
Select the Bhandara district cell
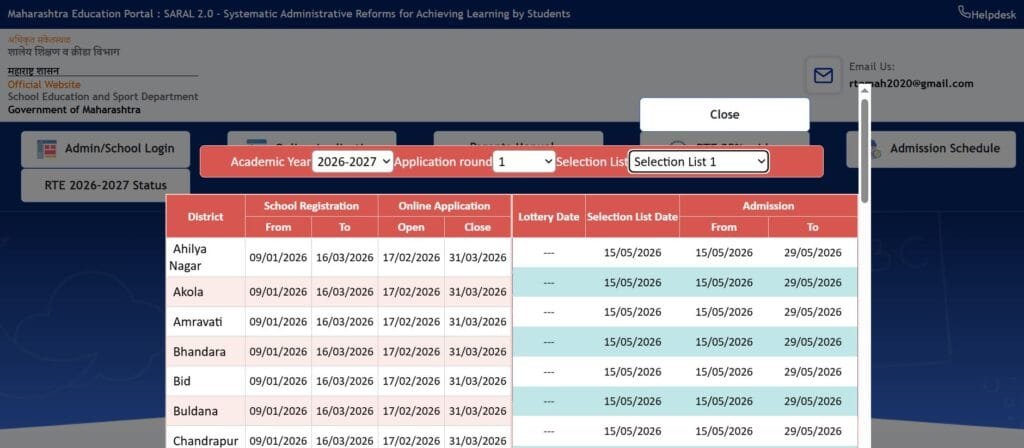206,351
